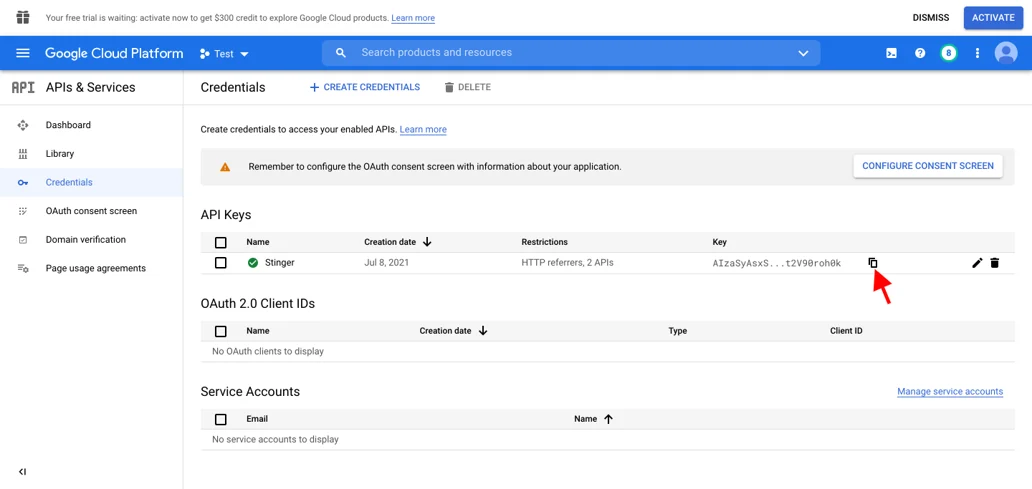
Task: Click the Client ID column header
Action: [x=846, y=331]
